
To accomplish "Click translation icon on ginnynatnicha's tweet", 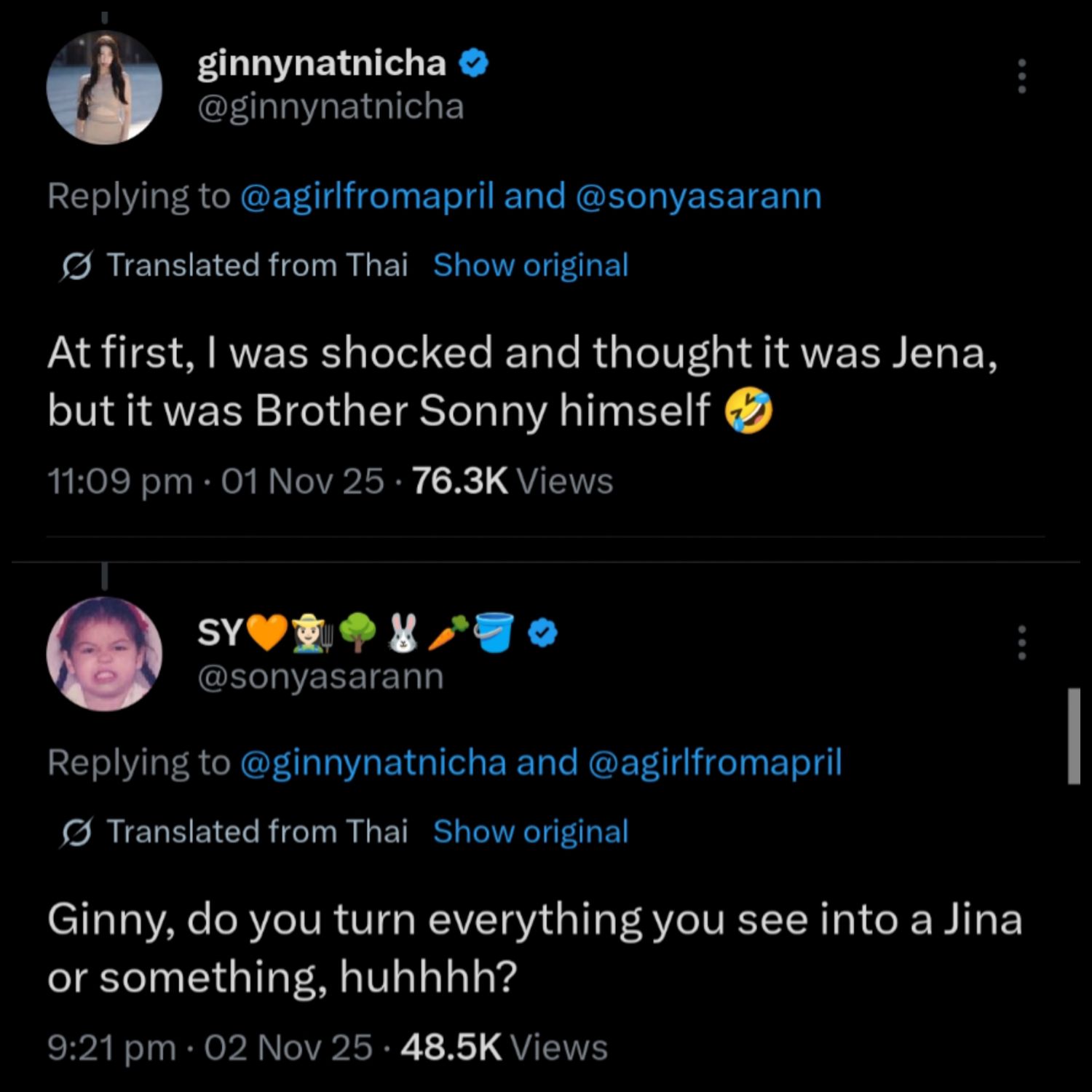I will click(76, 266).
